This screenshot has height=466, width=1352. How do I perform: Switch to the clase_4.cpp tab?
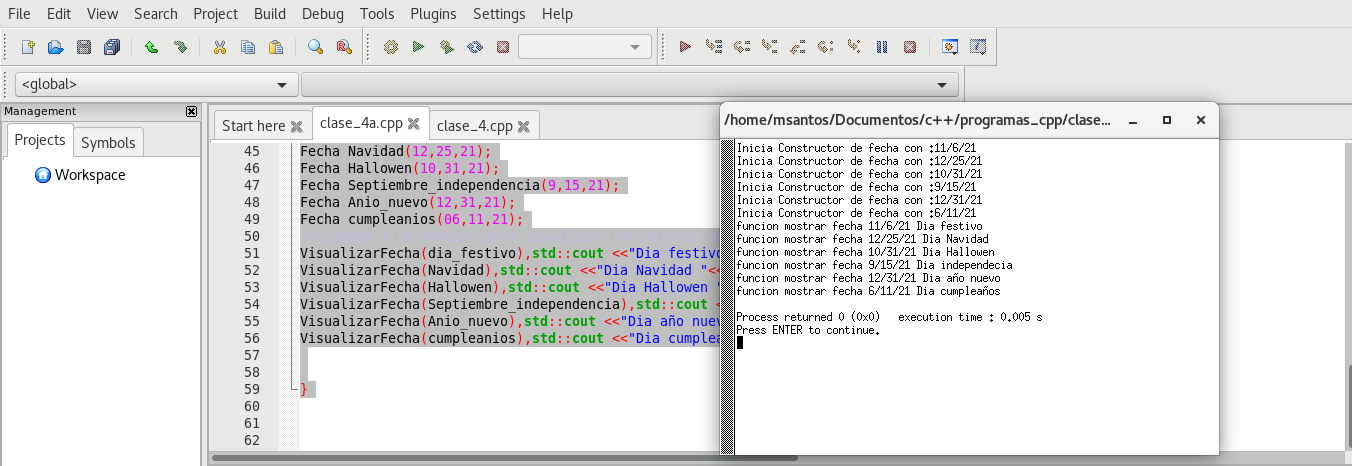[474, 126]
